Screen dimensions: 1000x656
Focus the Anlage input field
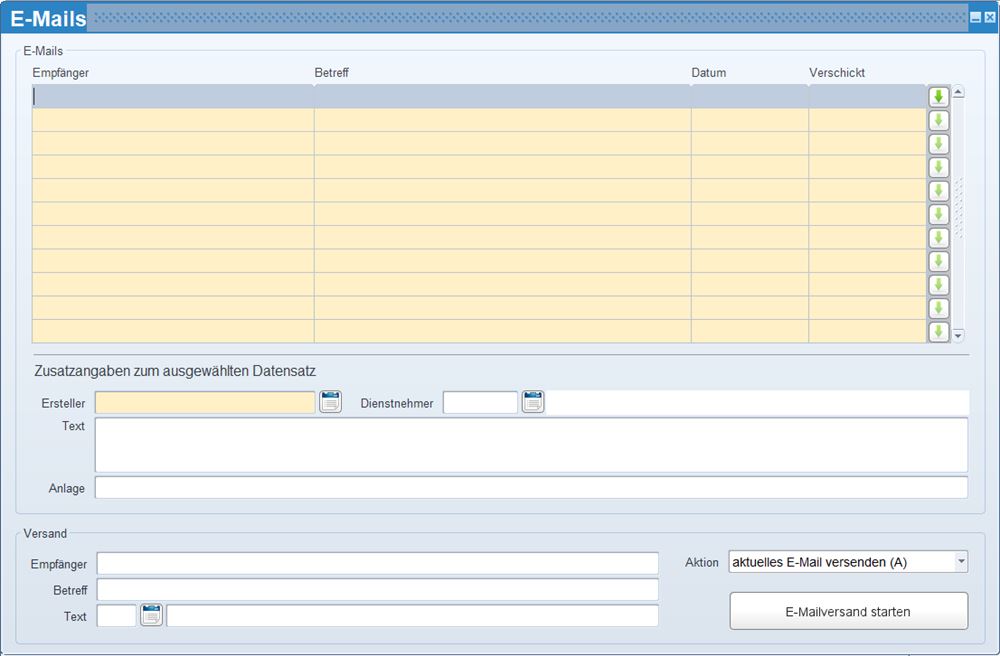tap(530, 488)
